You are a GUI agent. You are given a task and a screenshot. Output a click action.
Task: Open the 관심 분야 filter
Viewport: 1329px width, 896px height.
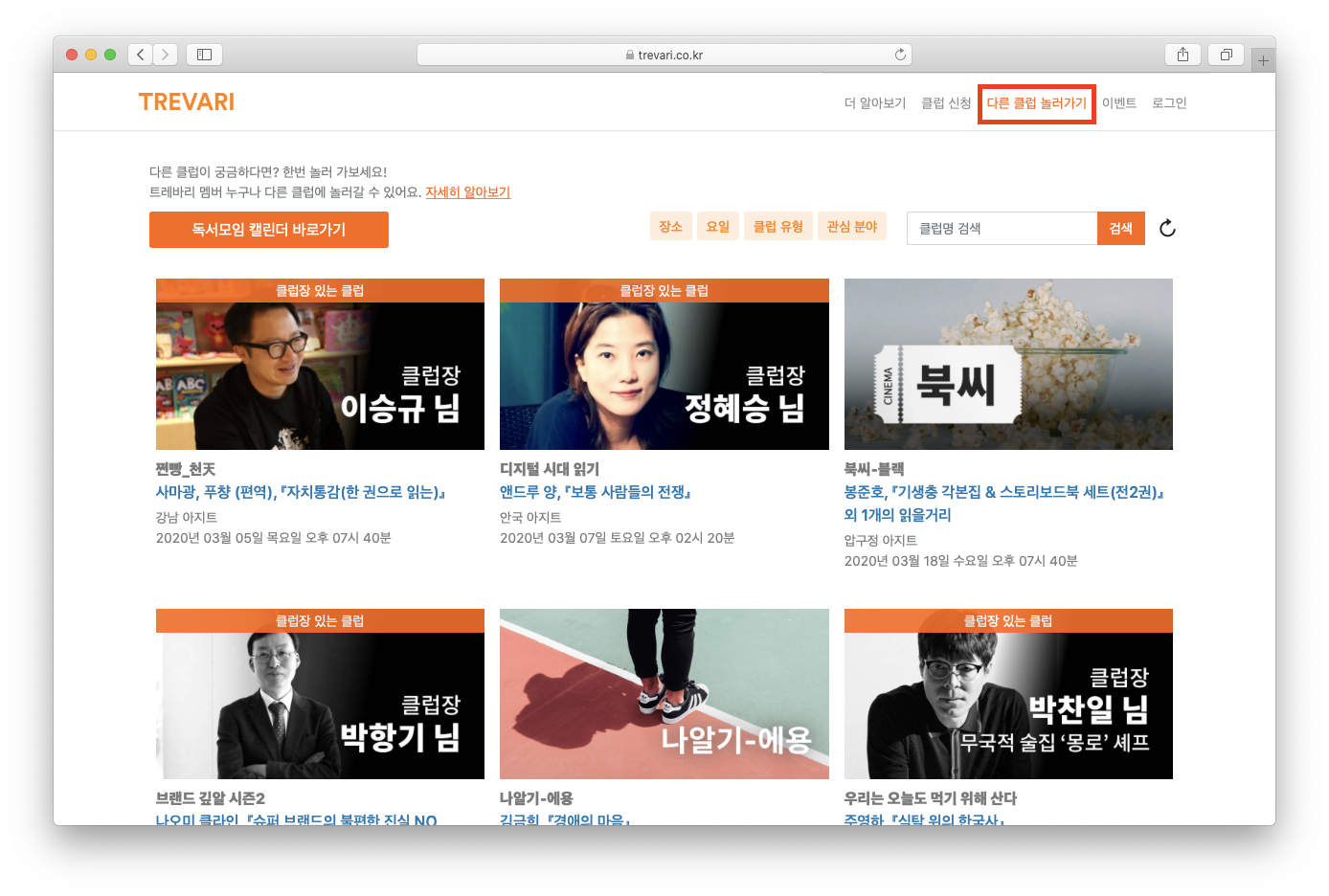tap(852, 226)
